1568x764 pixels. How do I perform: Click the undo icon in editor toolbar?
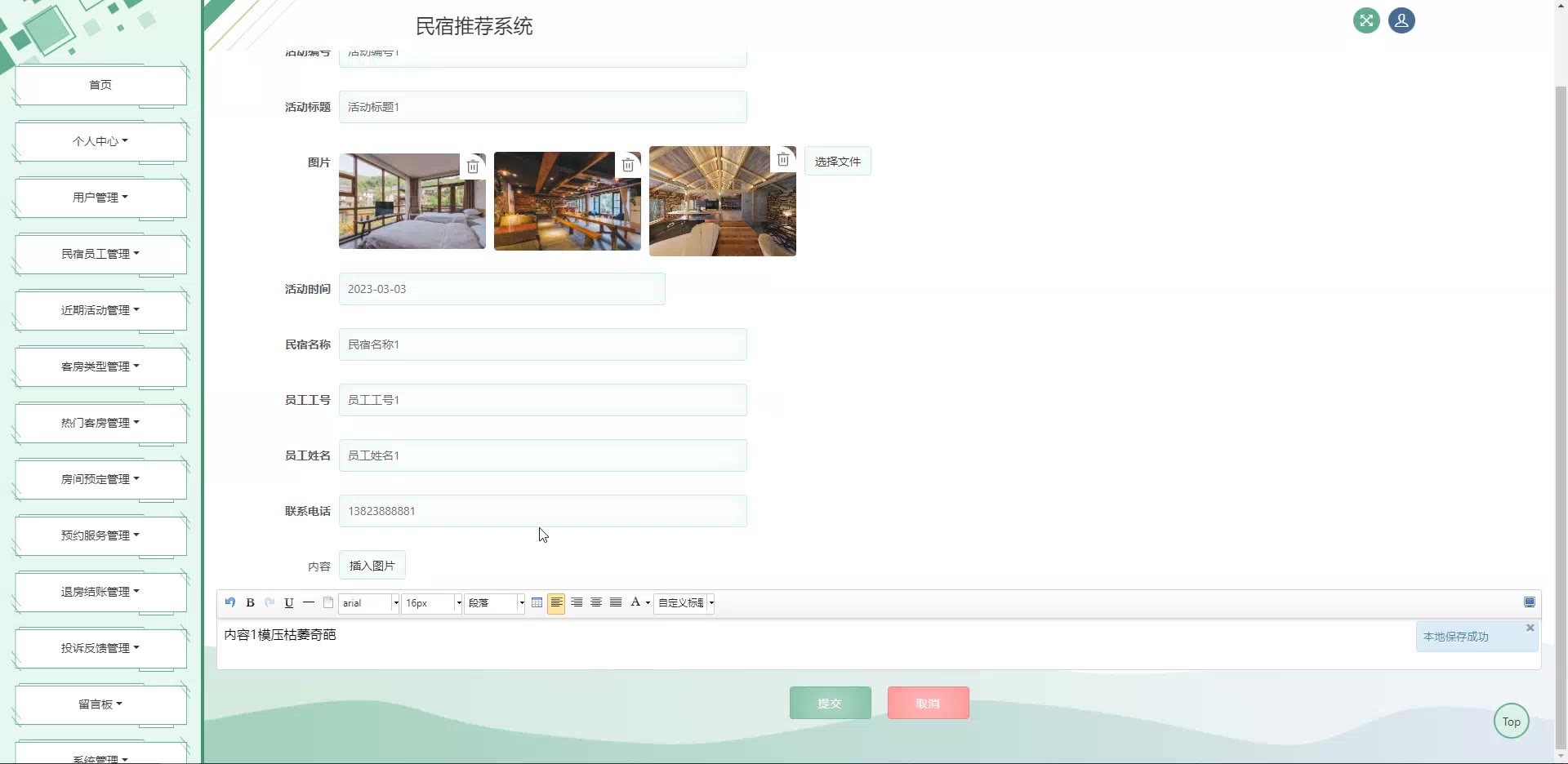[x=230, y=602]
